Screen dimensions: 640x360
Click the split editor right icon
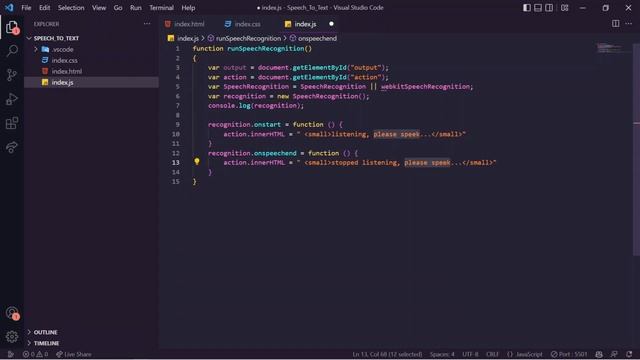(616, 24)
